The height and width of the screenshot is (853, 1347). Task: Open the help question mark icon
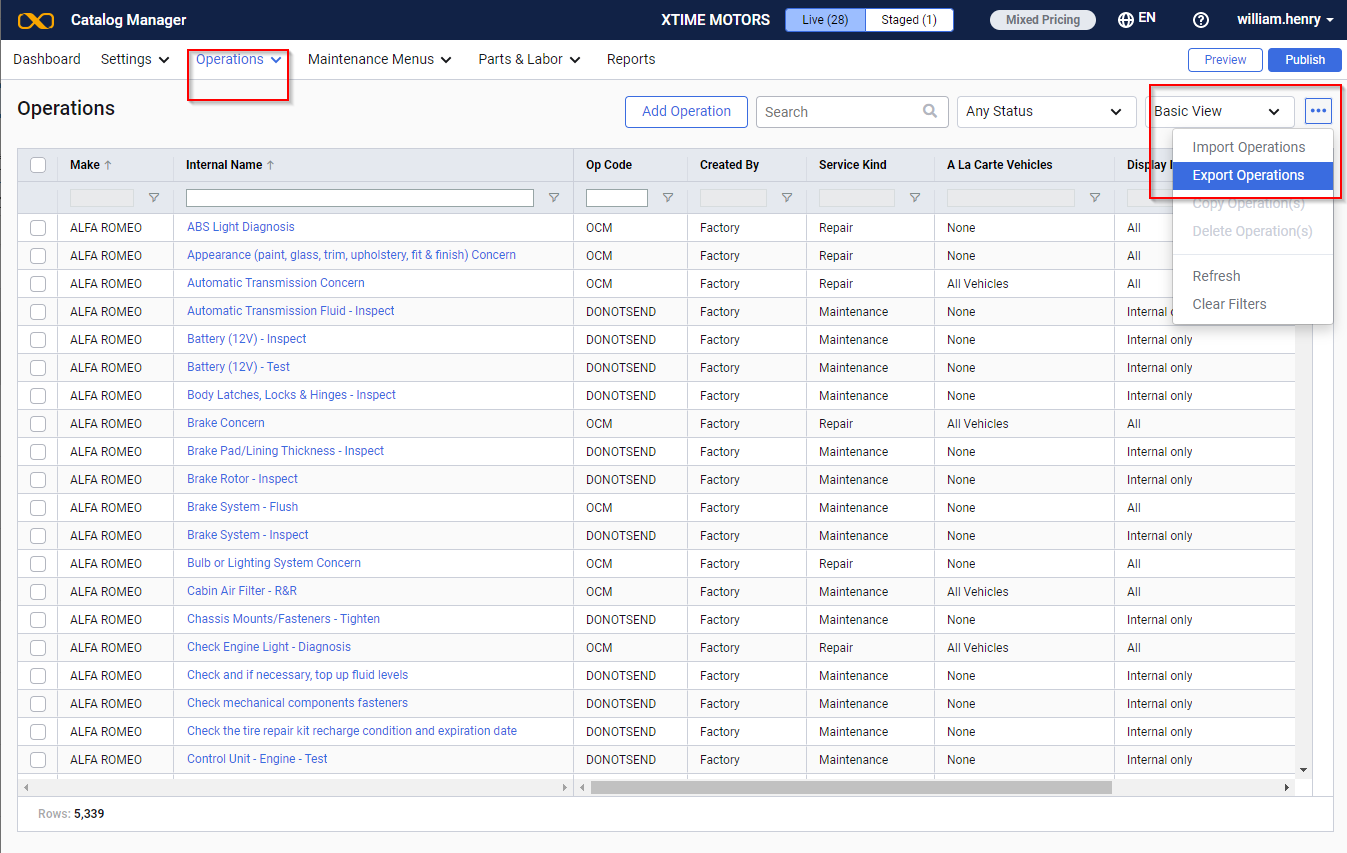point(1201,20)
